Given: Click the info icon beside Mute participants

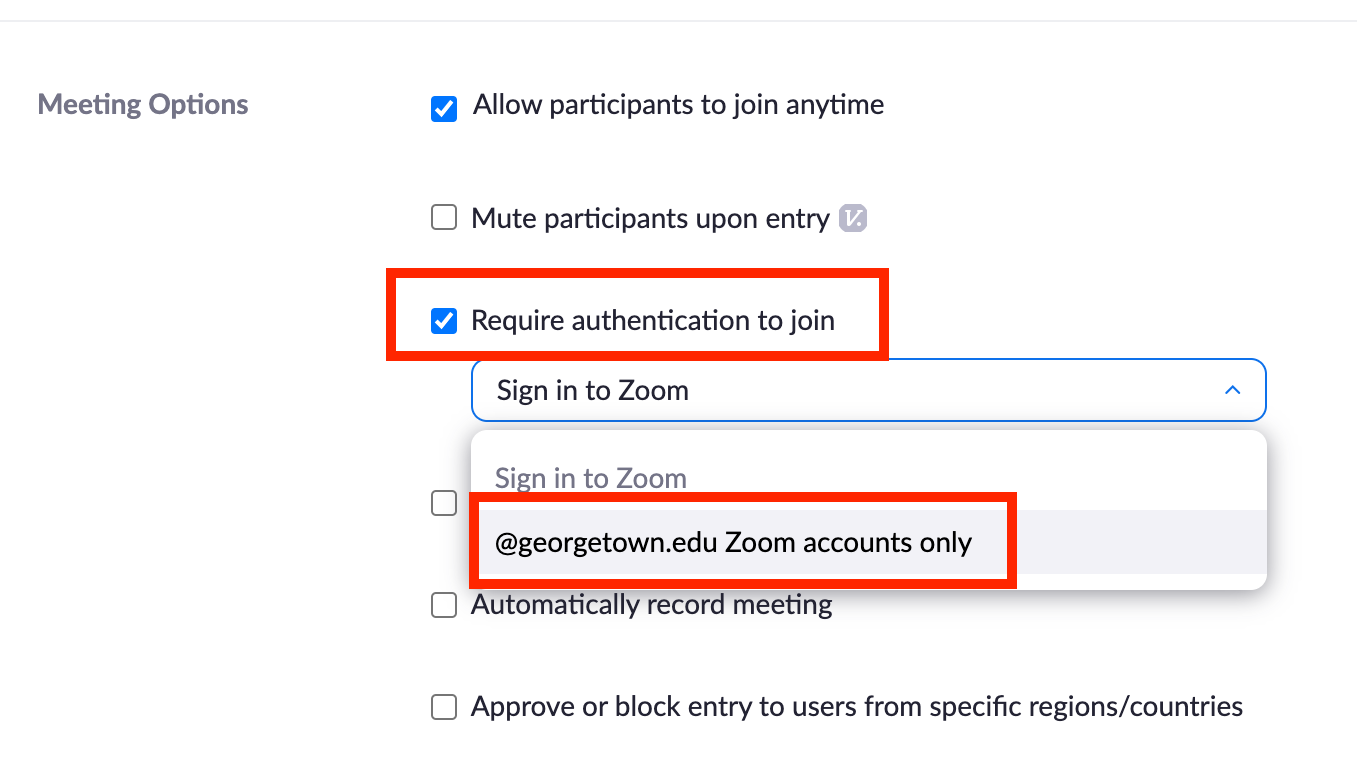Looking at the screenshot, I should 852,218.
